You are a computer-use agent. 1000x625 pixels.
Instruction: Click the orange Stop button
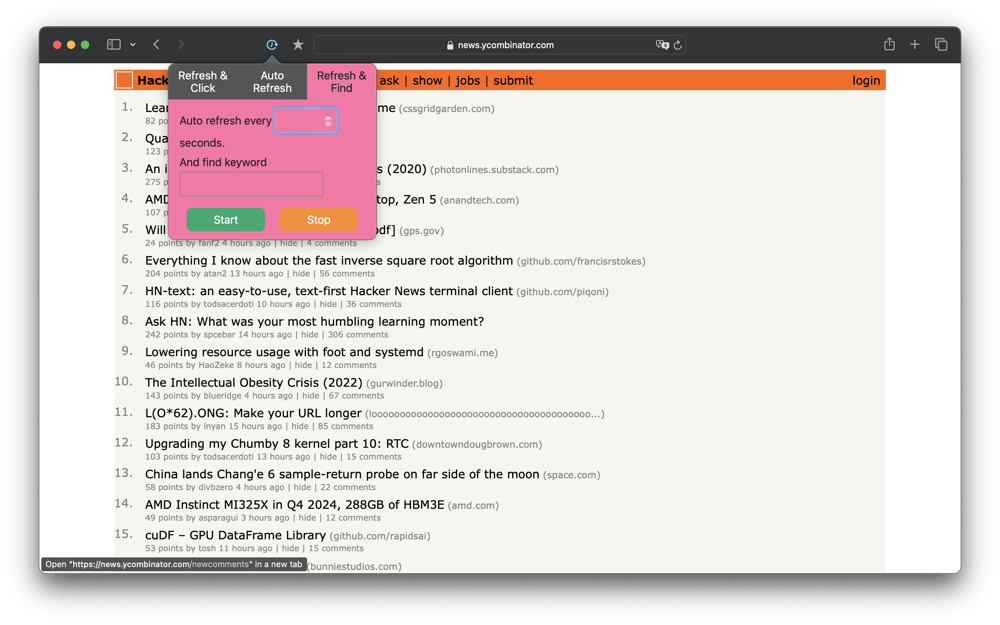click(318, 219)
